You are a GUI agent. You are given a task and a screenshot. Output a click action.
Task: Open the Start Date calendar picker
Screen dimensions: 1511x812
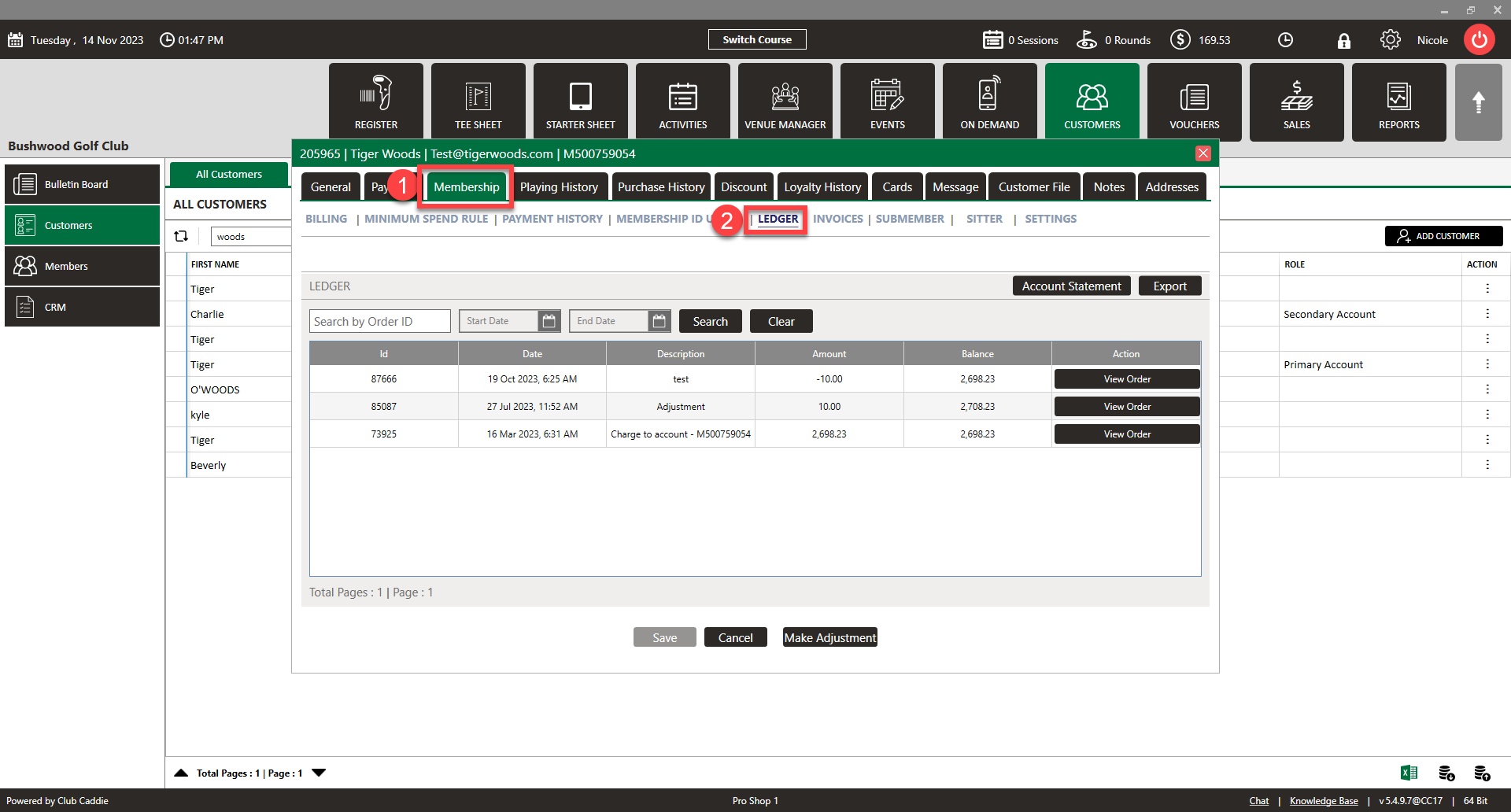549,321
